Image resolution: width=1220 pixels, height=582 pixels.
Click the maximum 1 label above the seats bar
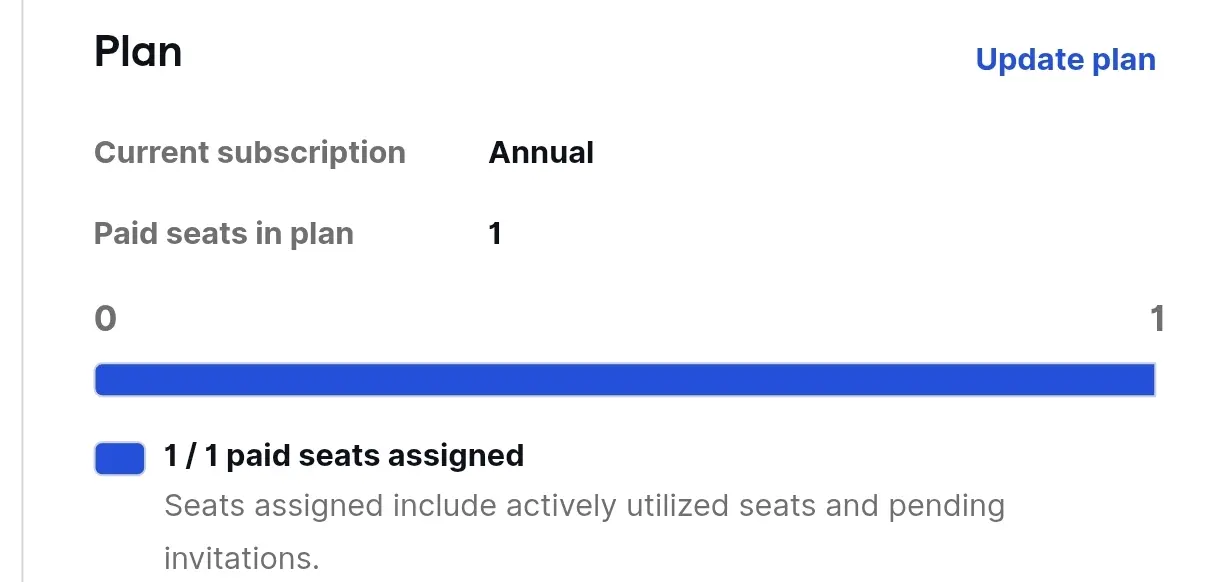pyautogui.click(x=1157, y=319)
